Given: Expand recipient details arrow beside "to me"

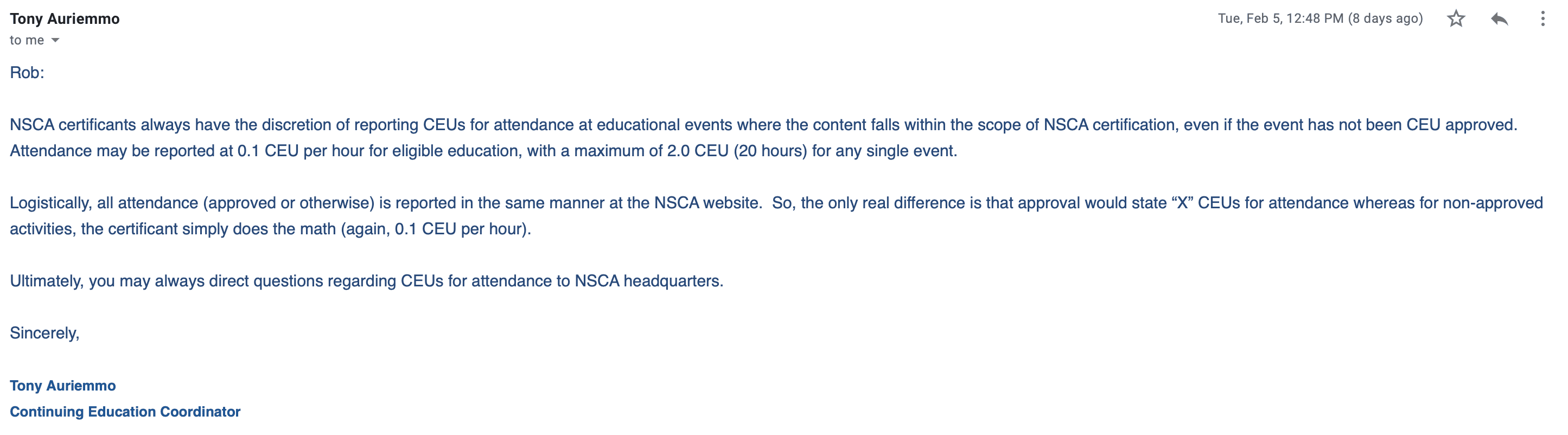Looking at the screenshot, I should tap(55, 40).
